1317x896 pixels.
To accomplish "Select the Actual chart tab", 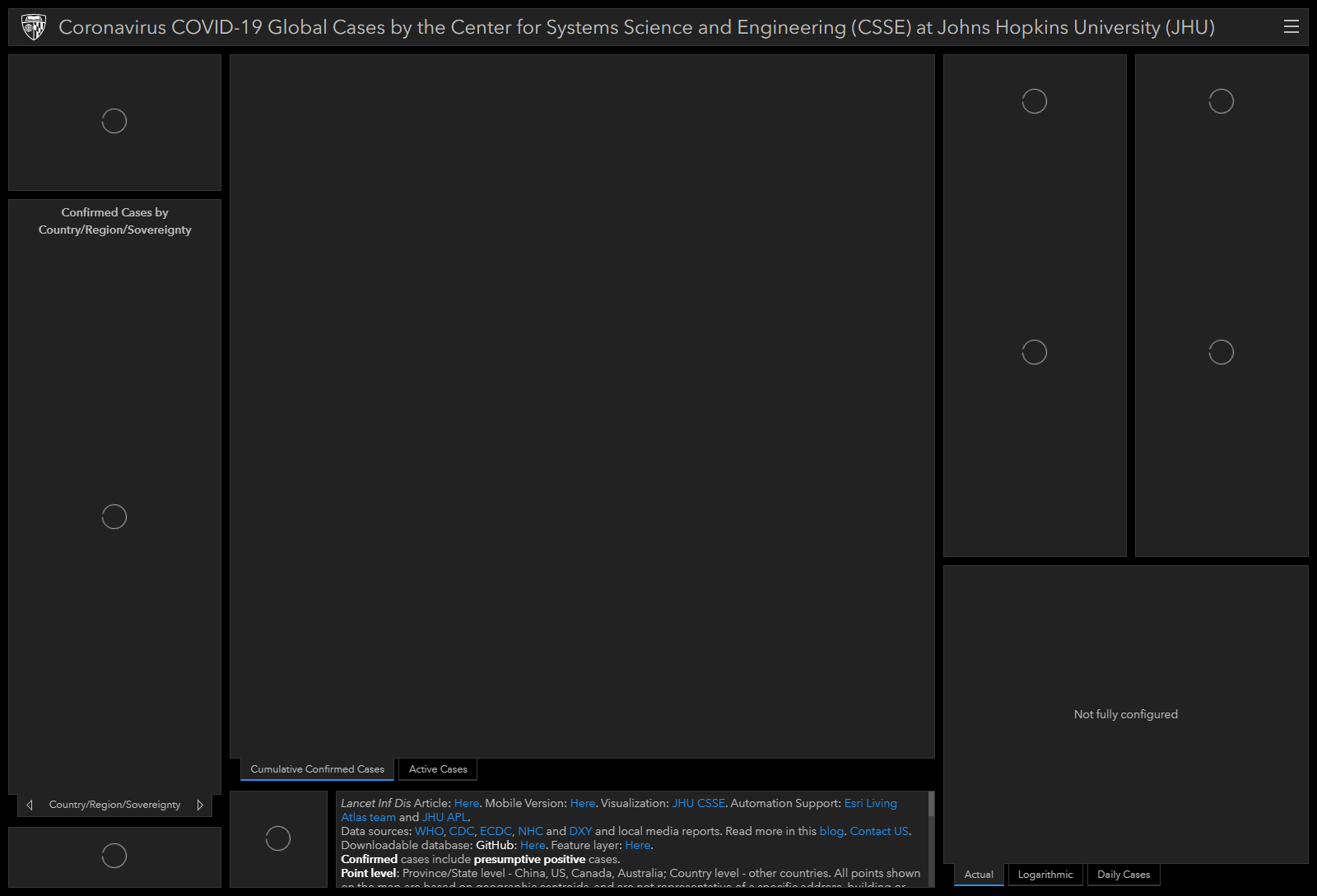I will tap(979, 875).
